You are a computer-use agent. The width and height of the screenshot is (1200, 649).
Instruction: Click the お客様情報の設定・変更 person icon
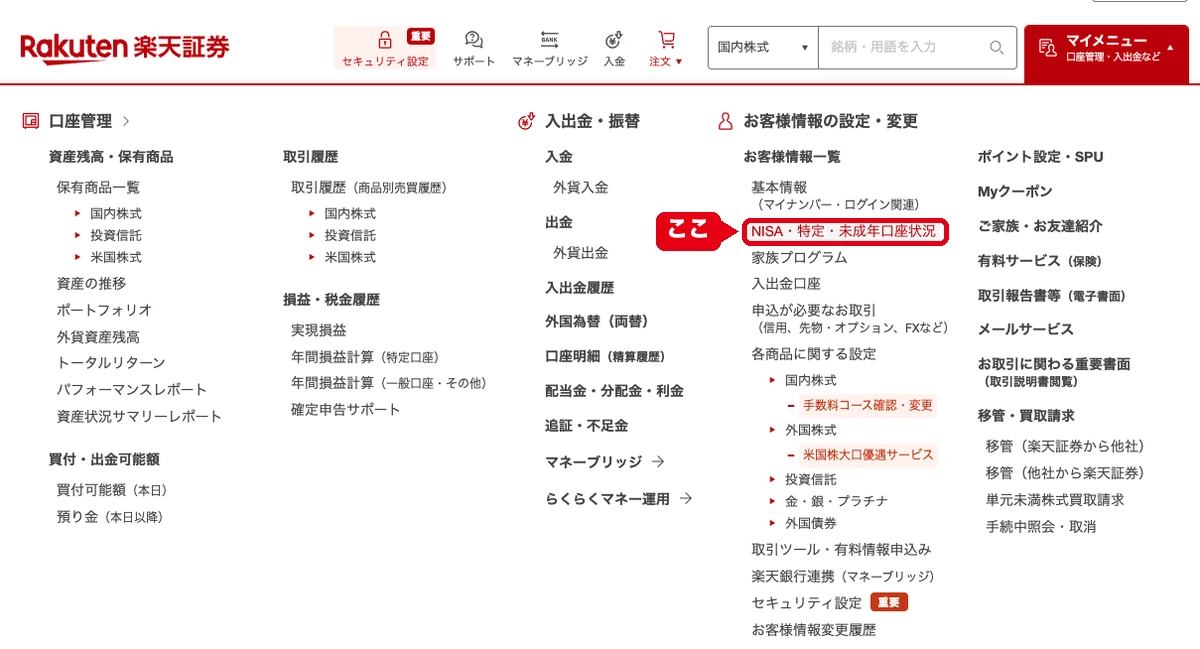click(726, 121)
